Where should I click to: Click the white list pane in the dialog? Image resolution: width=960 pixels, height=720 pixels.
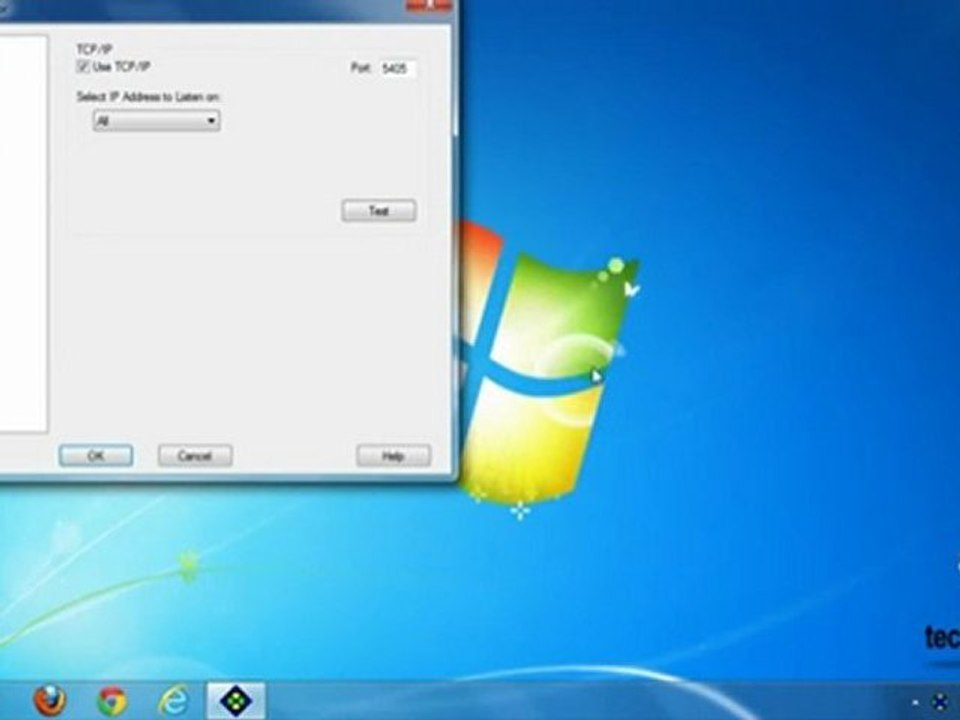(x=23, y=234)
